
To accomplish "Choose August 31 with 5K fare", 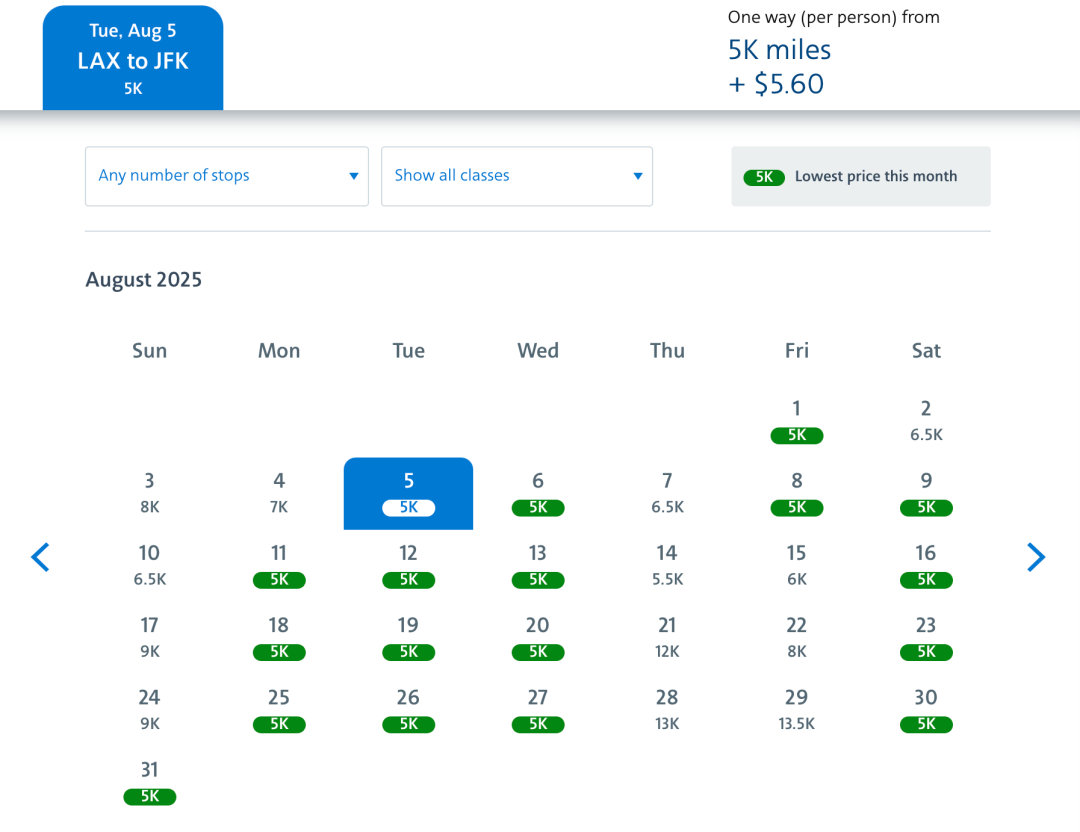I will (149, 781).
